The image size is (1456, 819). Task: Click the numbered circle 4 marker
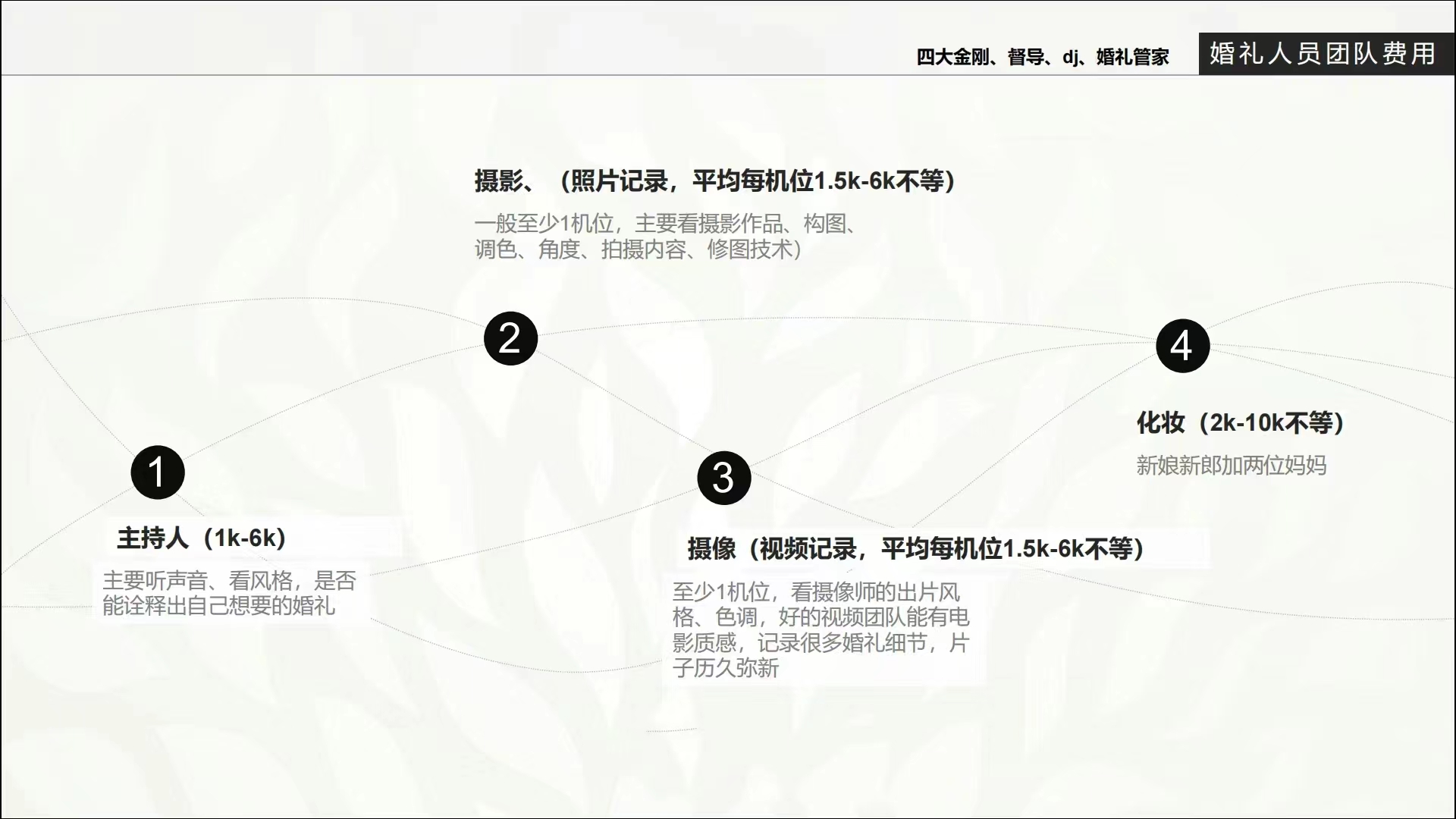click(1182, 346)
